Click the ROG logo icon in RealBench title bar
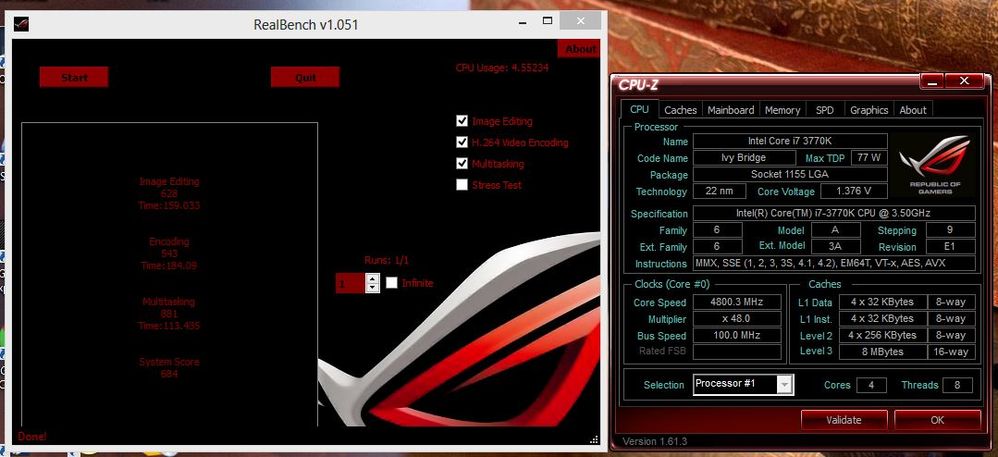 click(x=21, y=24)
